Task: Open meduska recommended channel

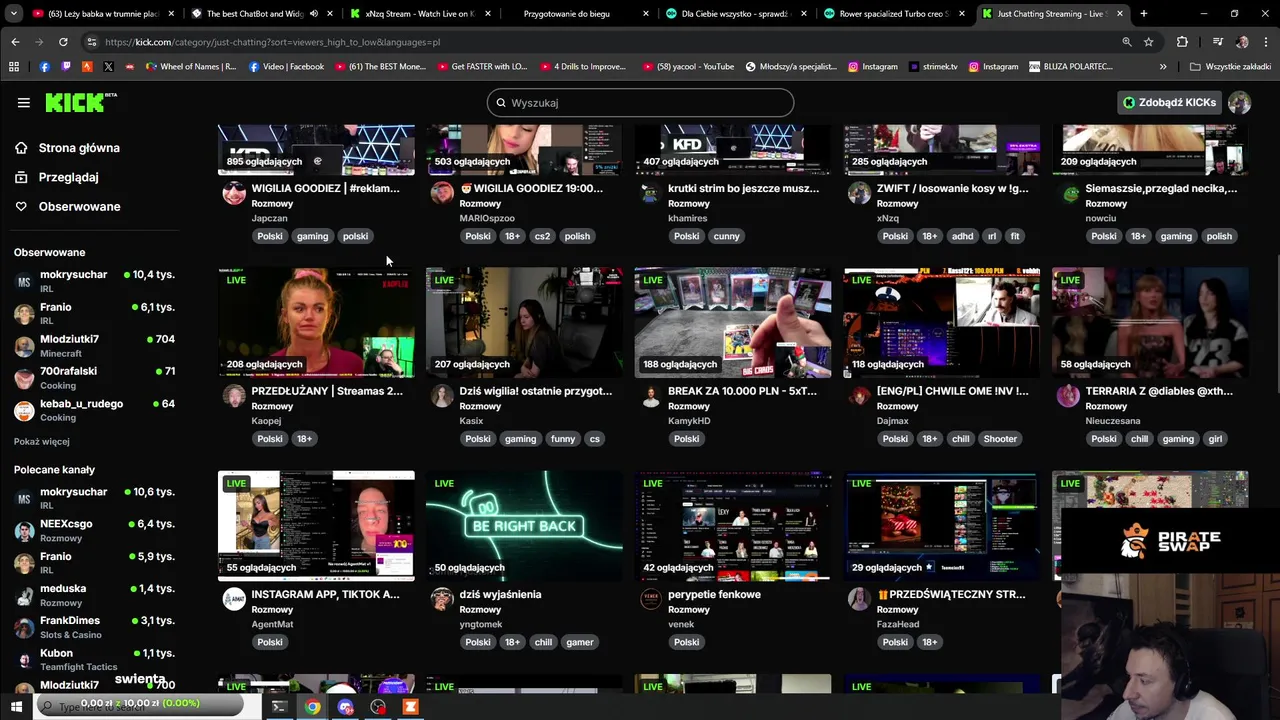Action: (94, 595)
